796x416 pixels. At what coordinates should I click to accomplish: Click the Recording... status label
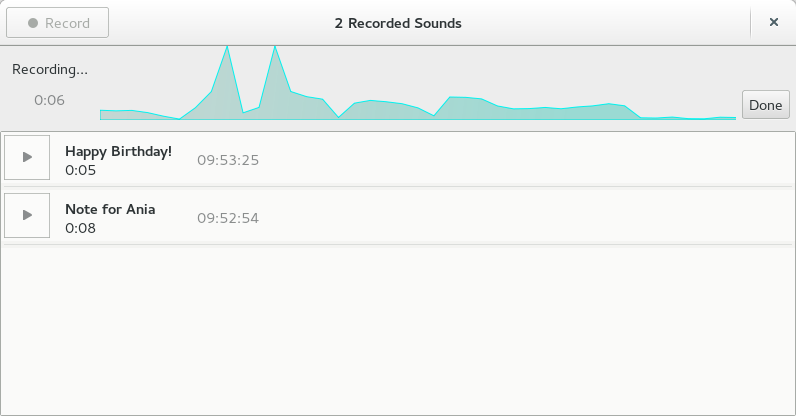click(x=50, y=70)
